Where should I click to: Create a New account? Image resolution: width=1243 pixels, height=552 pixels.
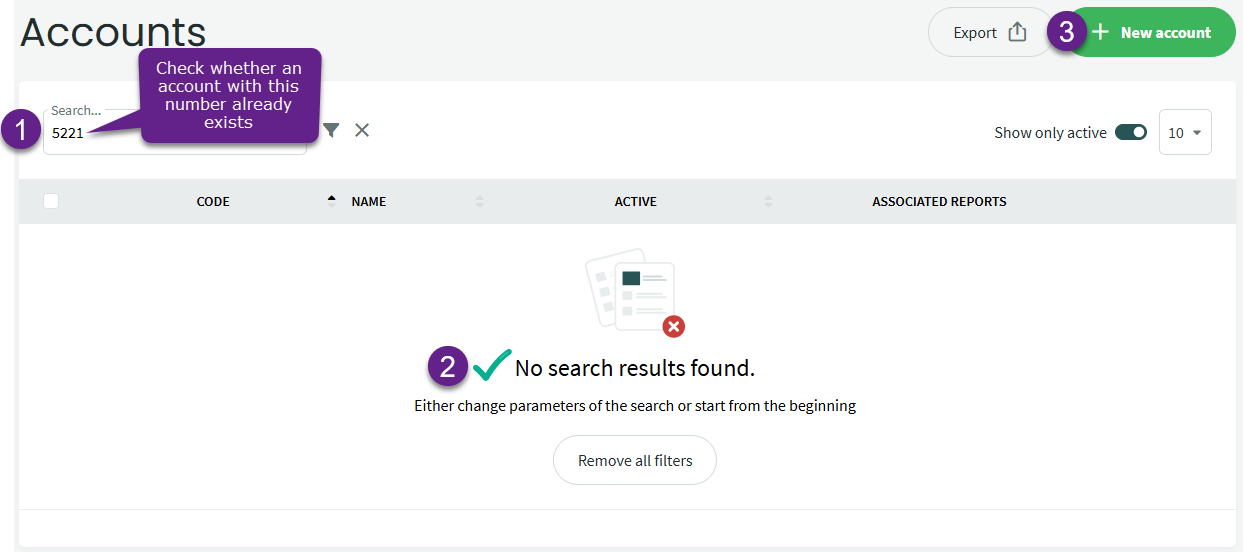tap(1152, 32)
